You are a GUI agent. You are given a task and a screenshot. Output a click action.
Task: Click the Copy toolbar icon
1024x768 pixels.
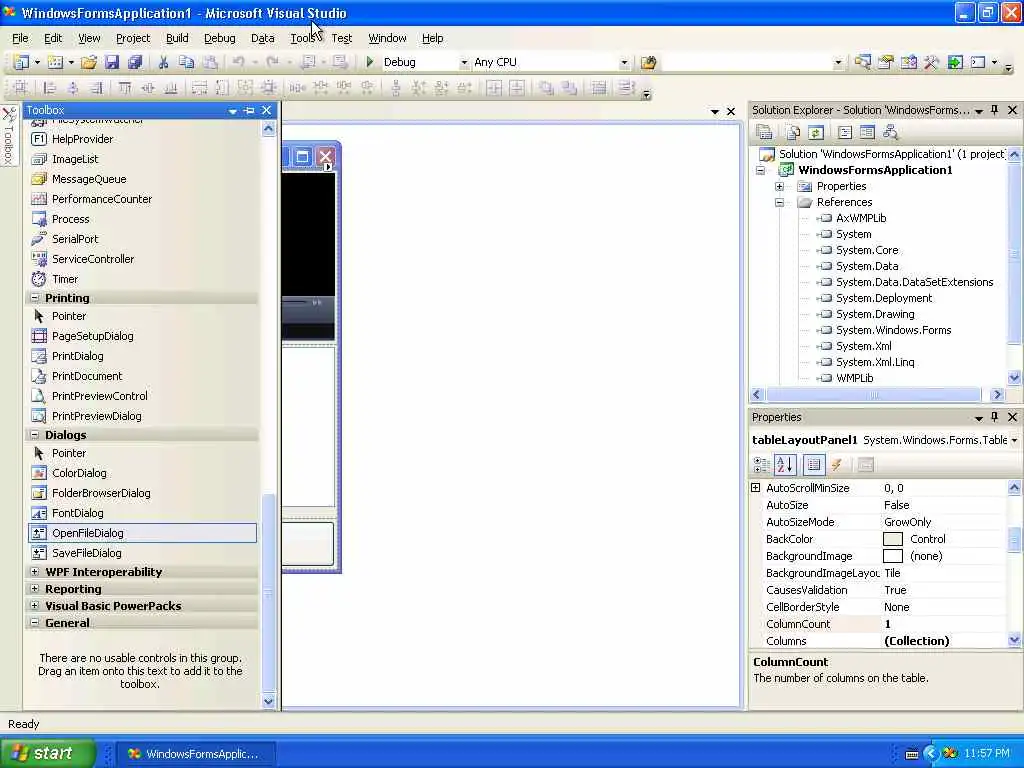(186, 62)
